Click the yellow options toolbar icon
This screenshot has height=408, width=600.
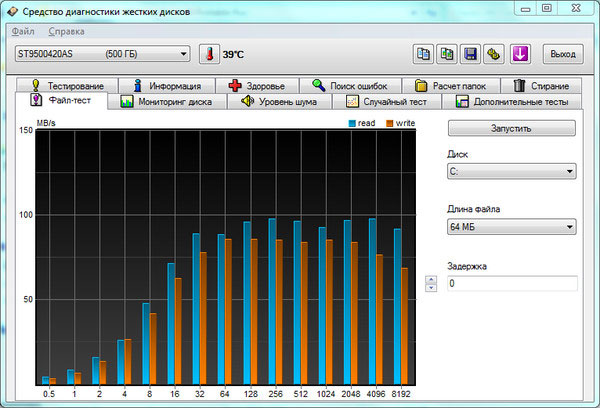(494, 54)
